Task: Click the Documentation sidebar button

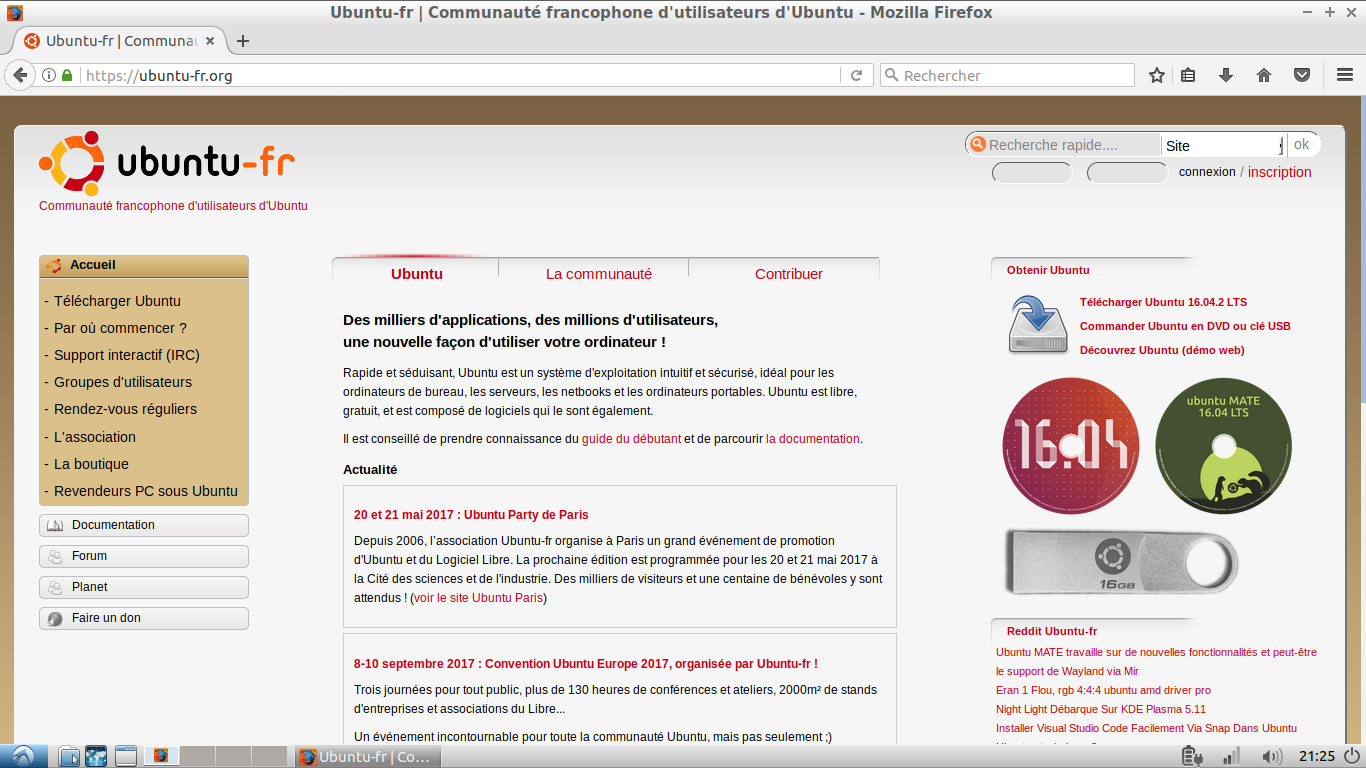Action: click(x=144, y=525)
